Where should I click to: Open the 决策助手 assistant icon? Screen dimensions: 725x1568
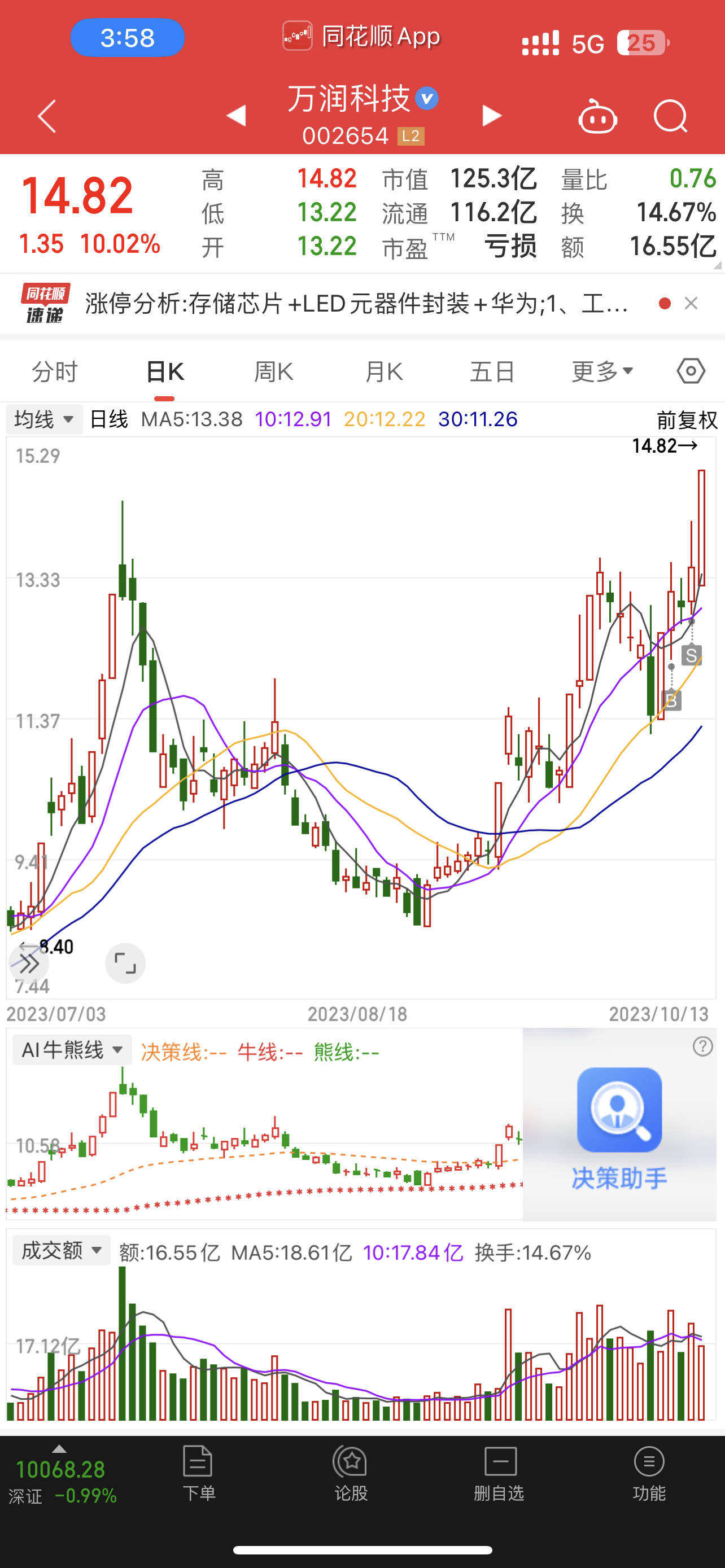(619, 1110)
